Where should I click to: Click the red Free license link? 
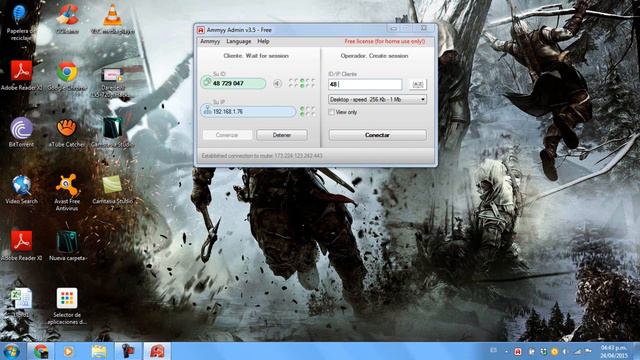[x=384, y=42]
